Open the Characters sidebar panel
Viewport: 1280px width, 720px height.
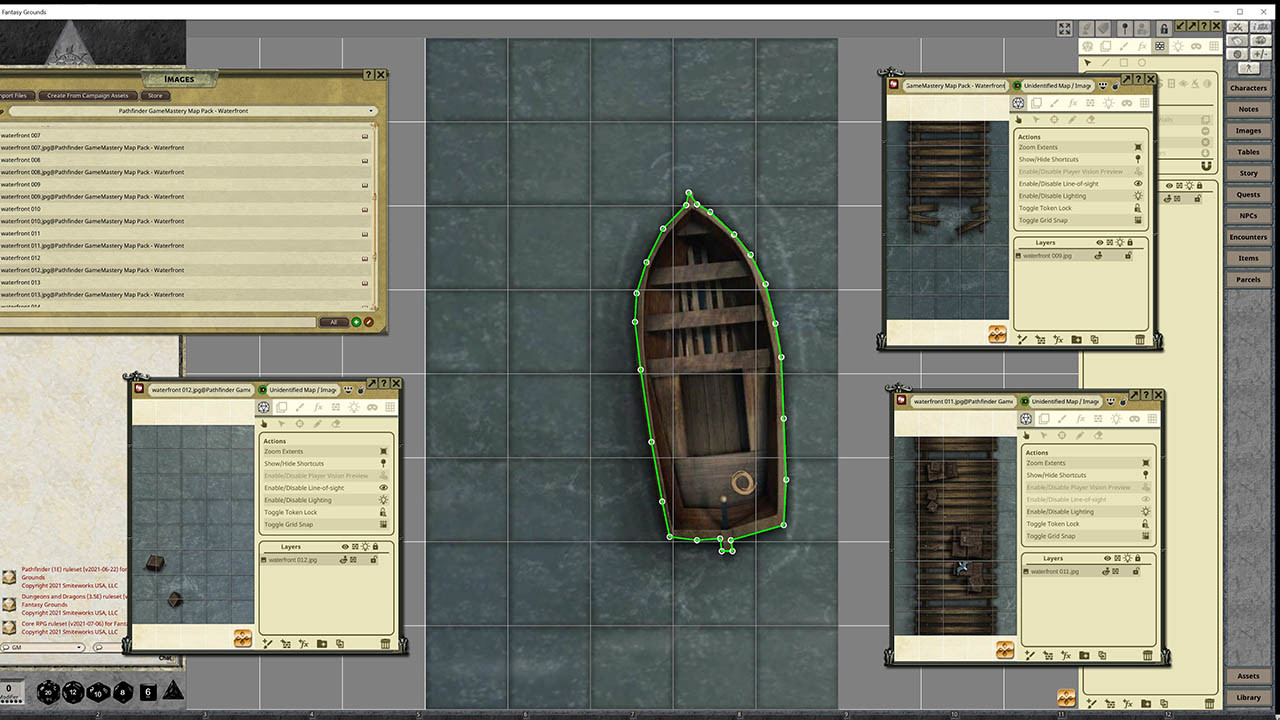[x=1248, y=87]
